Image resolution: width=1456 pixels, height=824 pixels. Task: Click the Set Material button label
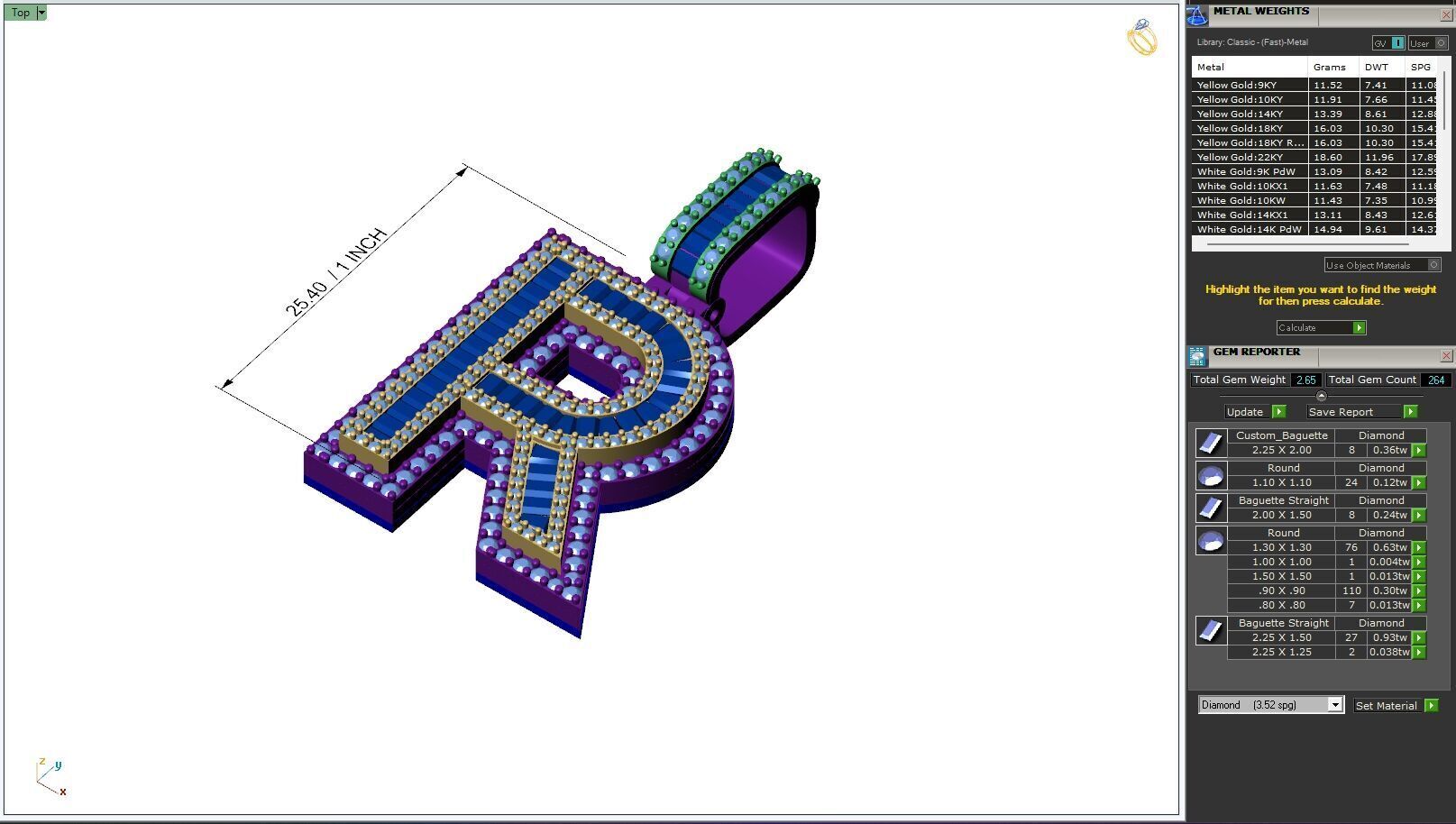1386,705
